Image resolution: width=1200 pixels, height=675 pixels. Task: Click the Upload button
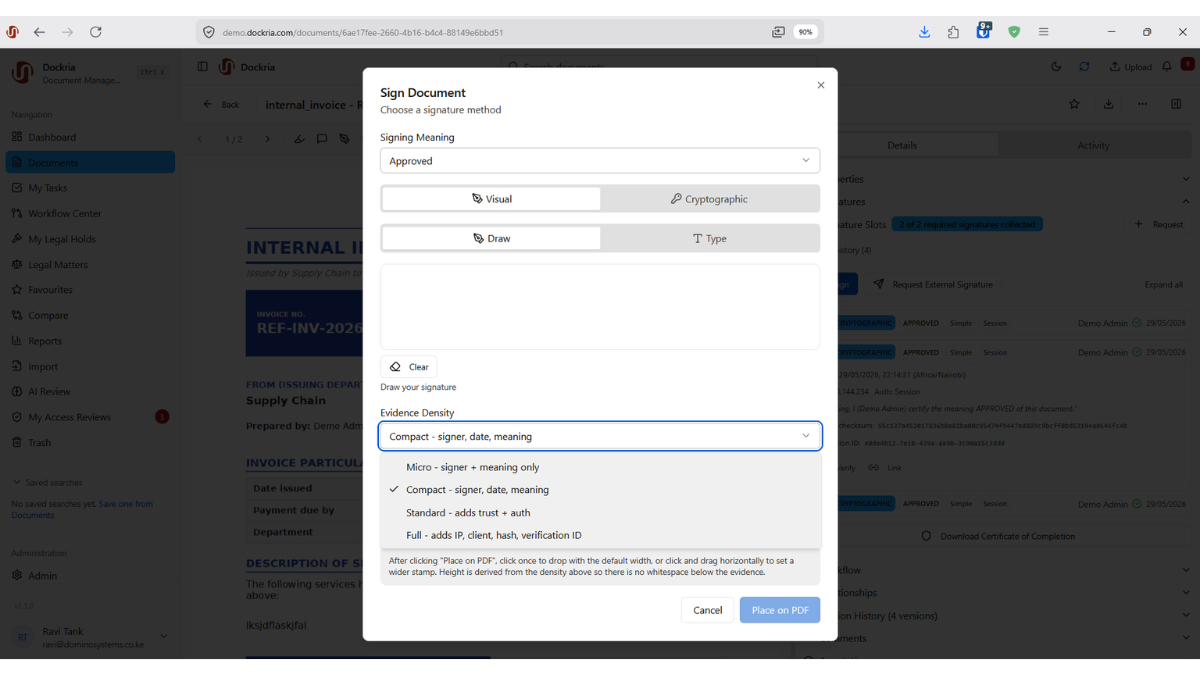[x=1131, y=67]
